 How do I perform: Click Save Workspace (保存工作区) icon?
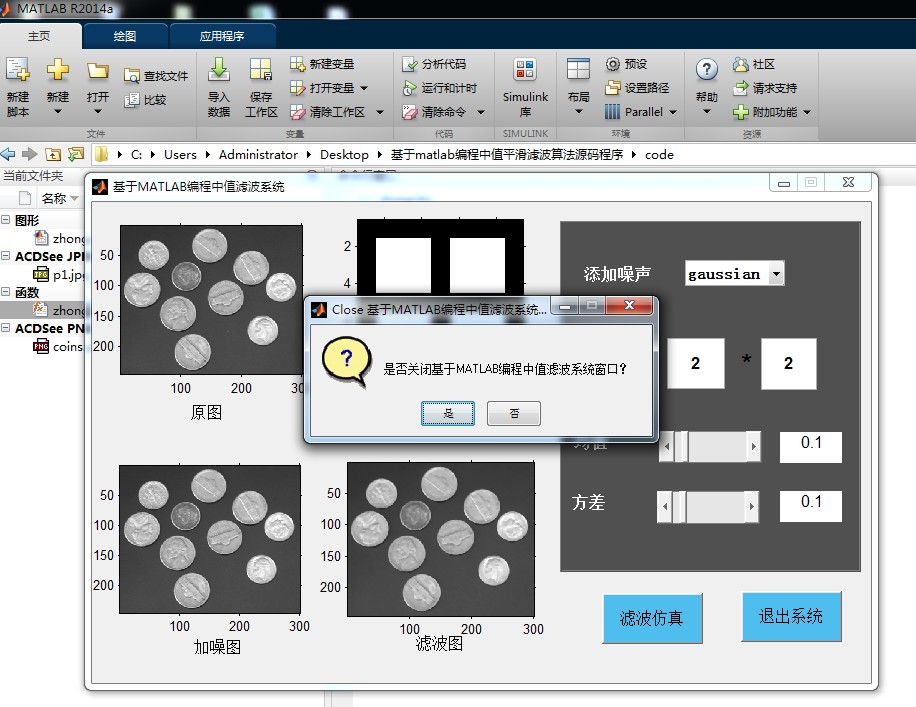coord(261,70)
